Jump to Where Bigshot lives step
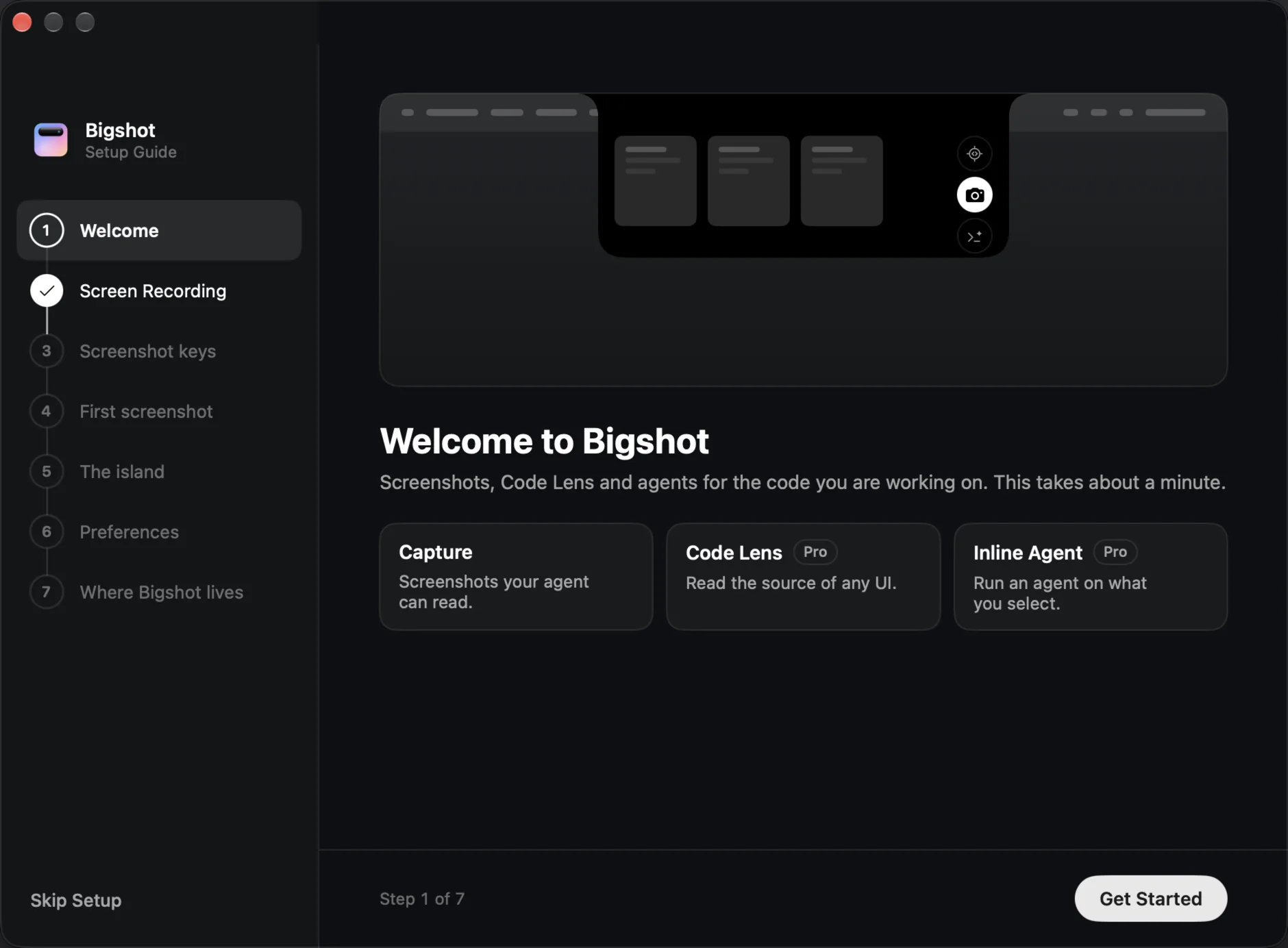Viewport: 1288px width, 948px height. coord(159,592)
